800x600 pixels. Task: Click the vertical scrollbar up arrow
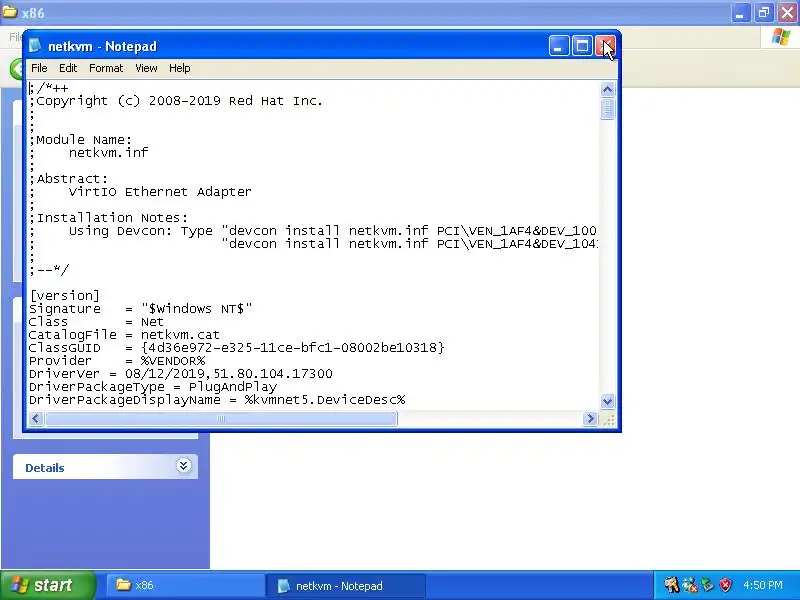[607, 90]
